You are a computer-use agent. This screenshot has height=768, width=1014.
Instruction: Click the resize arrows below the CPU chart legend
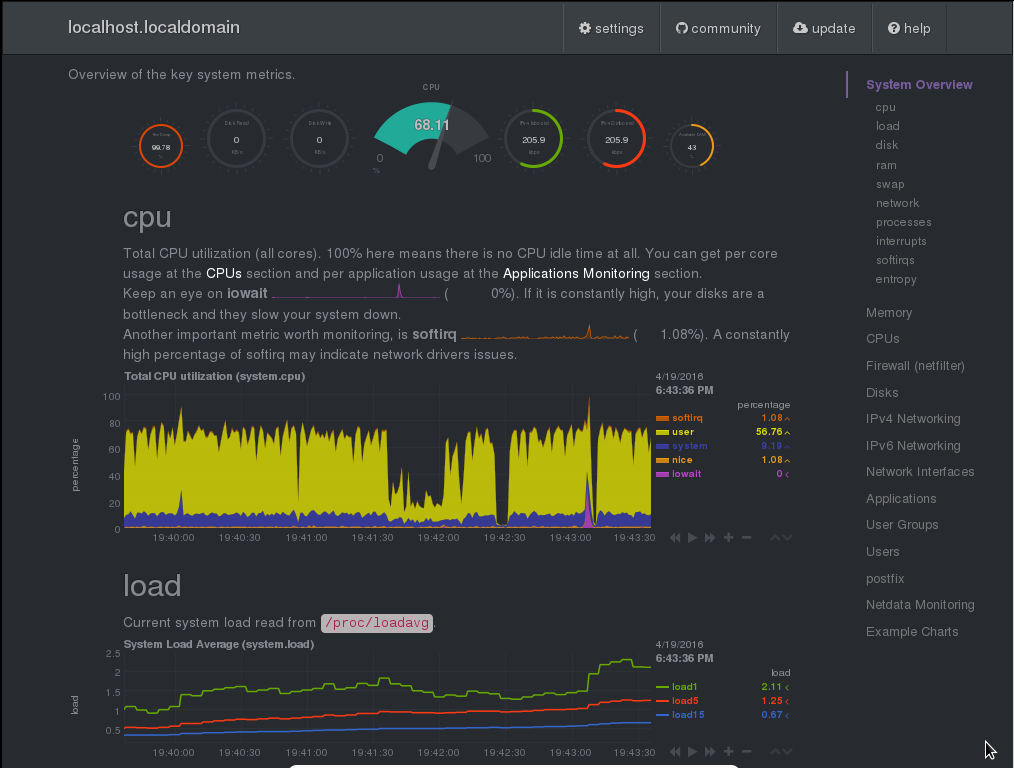pos(780,538)
